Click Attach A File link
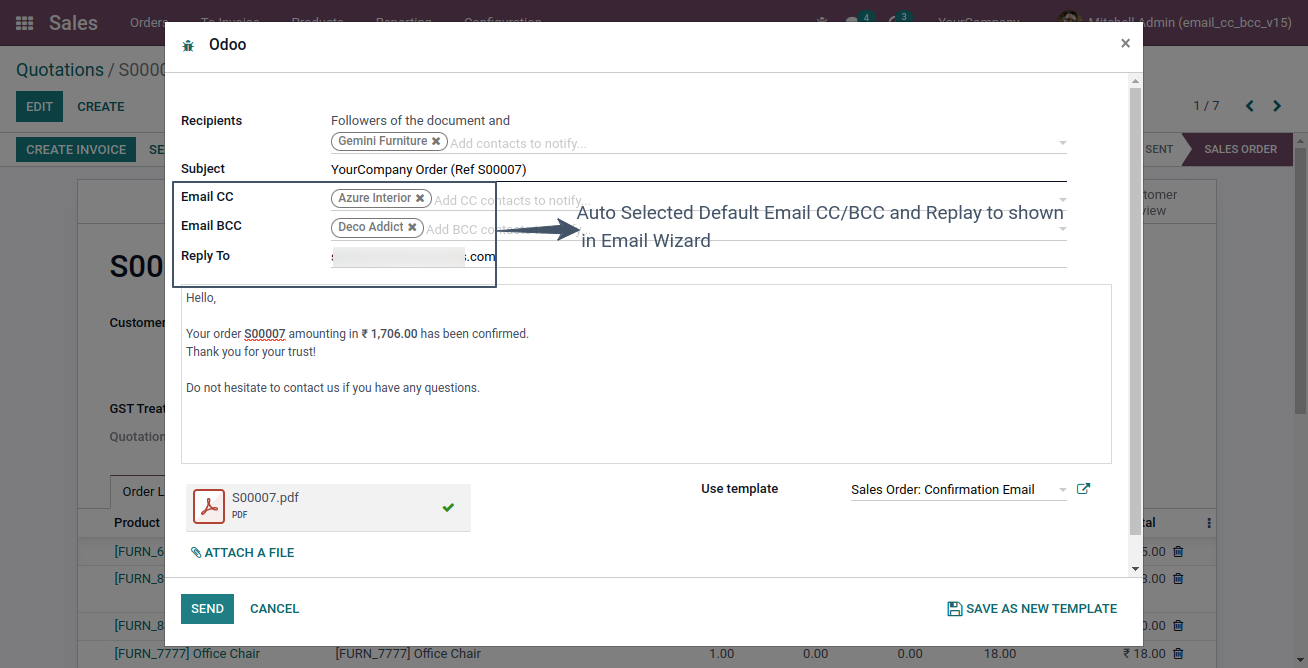Image resolution: width=1308 pixels, height=668 pixels. [x=242, y=553]
